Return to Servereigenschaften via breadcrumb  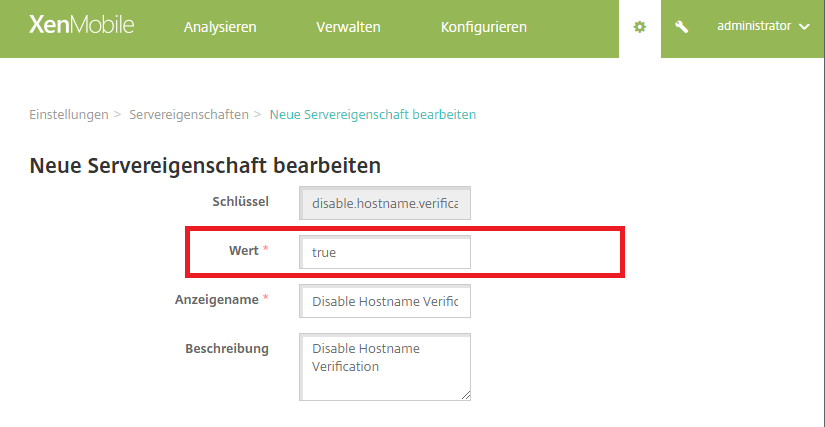[x=189, y=114]
